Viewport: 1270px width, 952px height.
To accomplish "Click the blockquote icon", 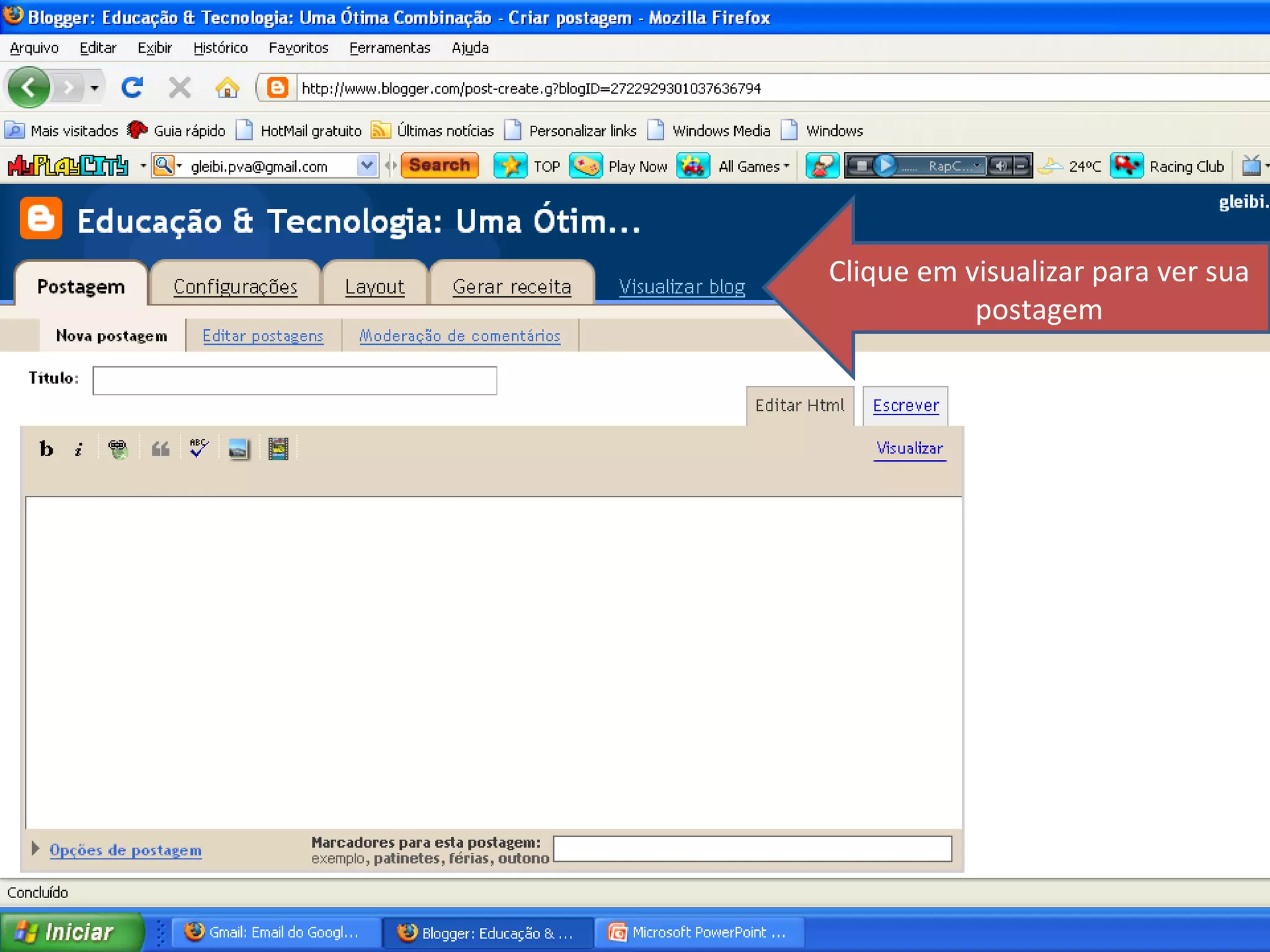I will (x=161, y=449).
